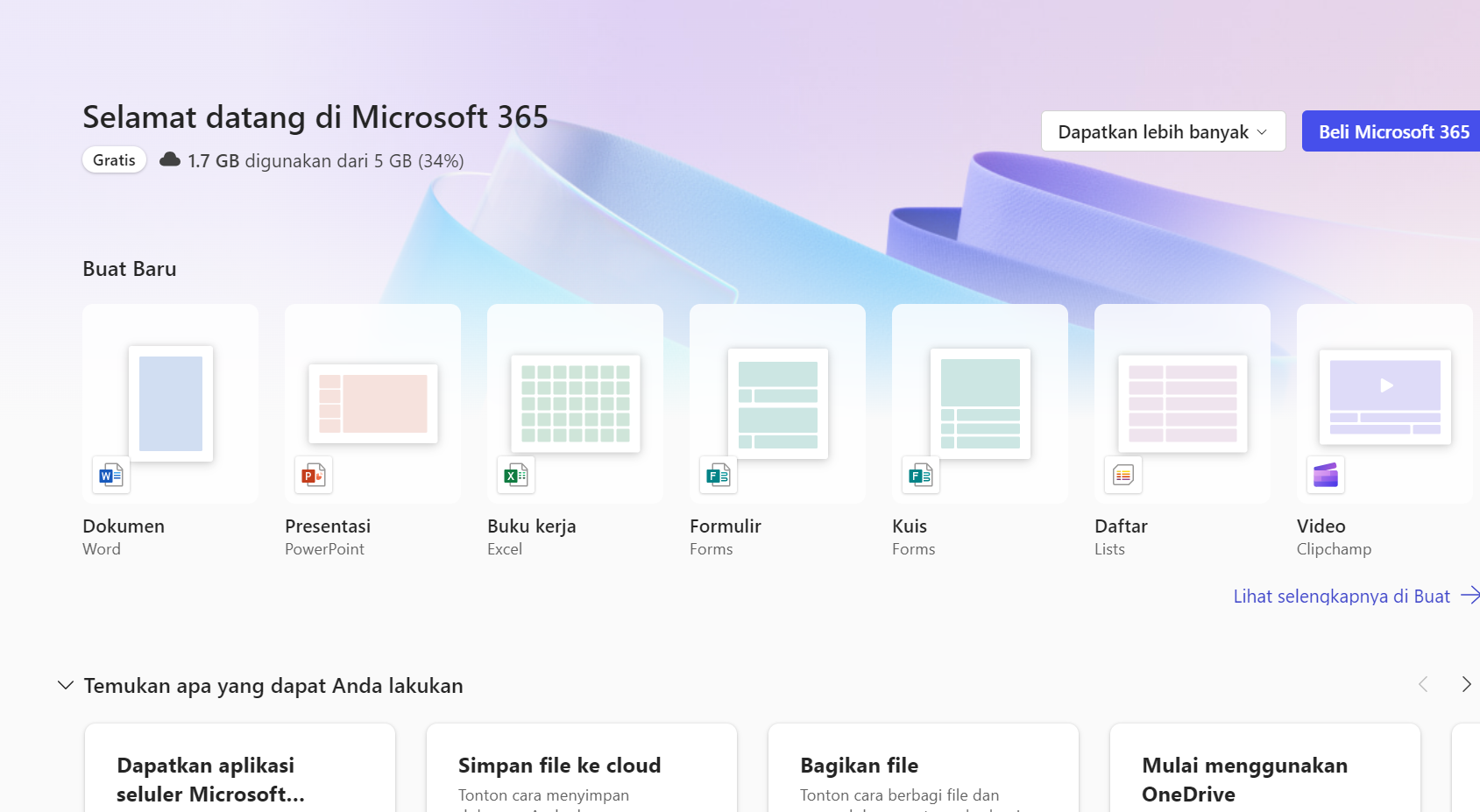Open the Buku kerja Excel thumbnail
Screen dimensions: 1480x812
576,404
